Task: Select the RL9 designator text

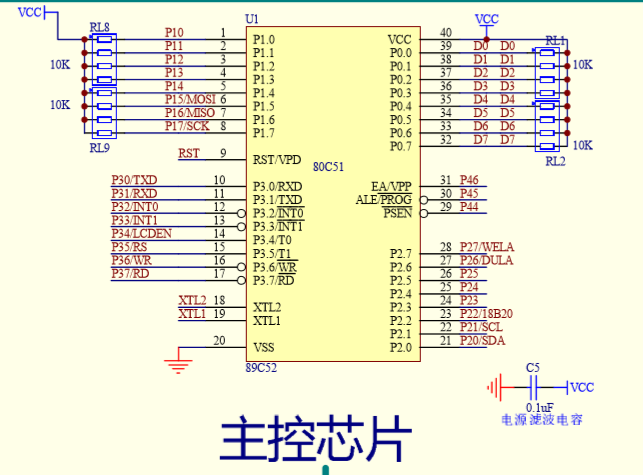Action: (100, 148)
